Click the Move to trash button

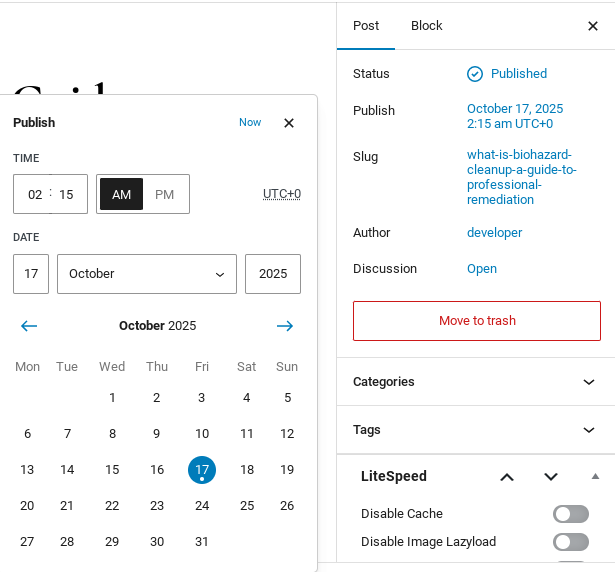pyautogui.click(x=477, y=321)
